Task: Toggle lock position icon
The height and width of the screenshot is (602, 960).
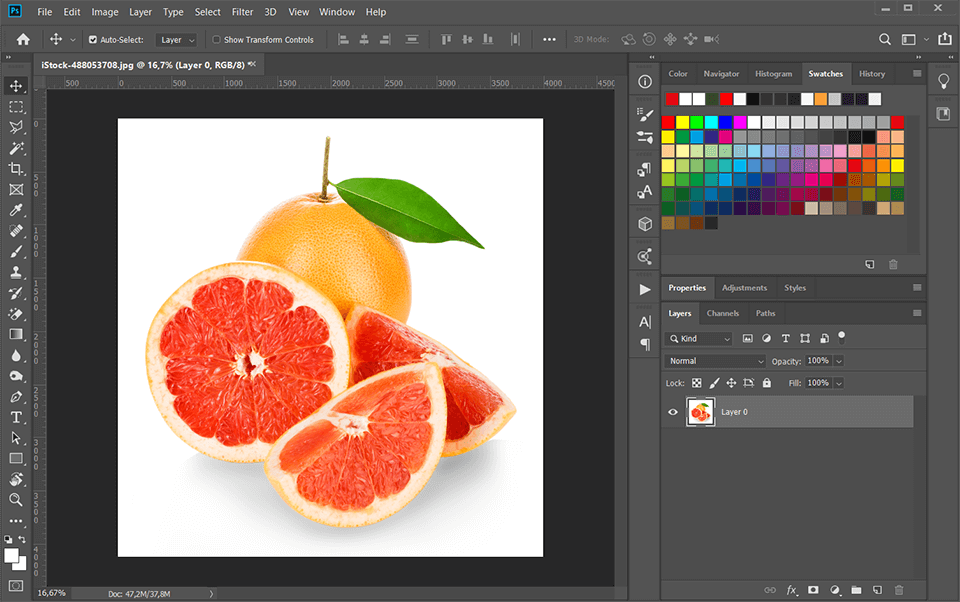Action: [x=731, y=383]
